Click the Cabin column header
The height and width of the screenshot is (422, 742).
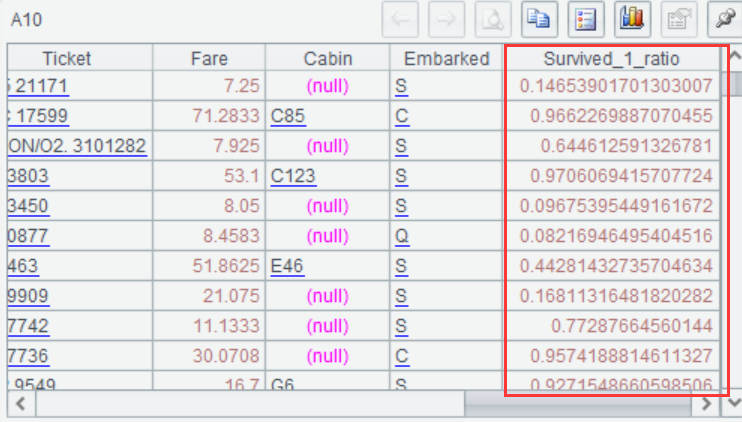328,58
